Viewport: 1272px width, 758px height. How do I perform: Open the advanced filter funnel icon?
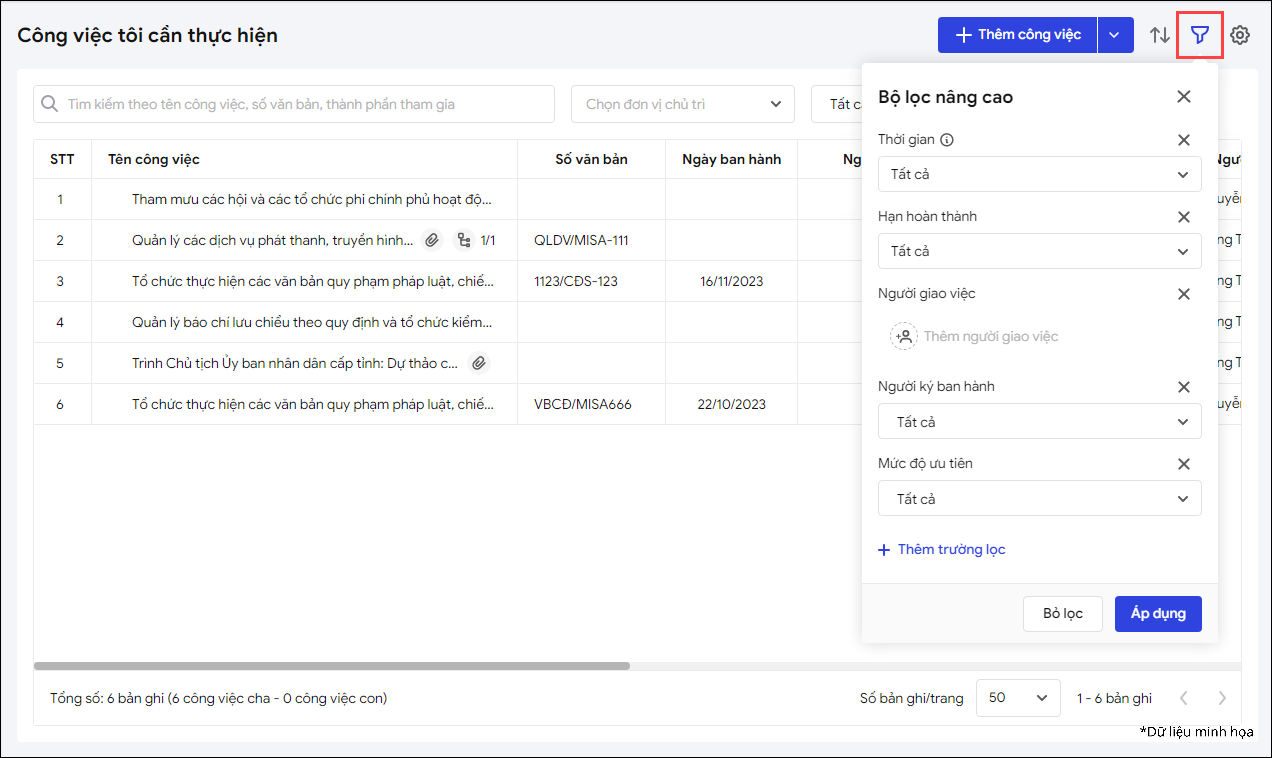coord(1200,35)
